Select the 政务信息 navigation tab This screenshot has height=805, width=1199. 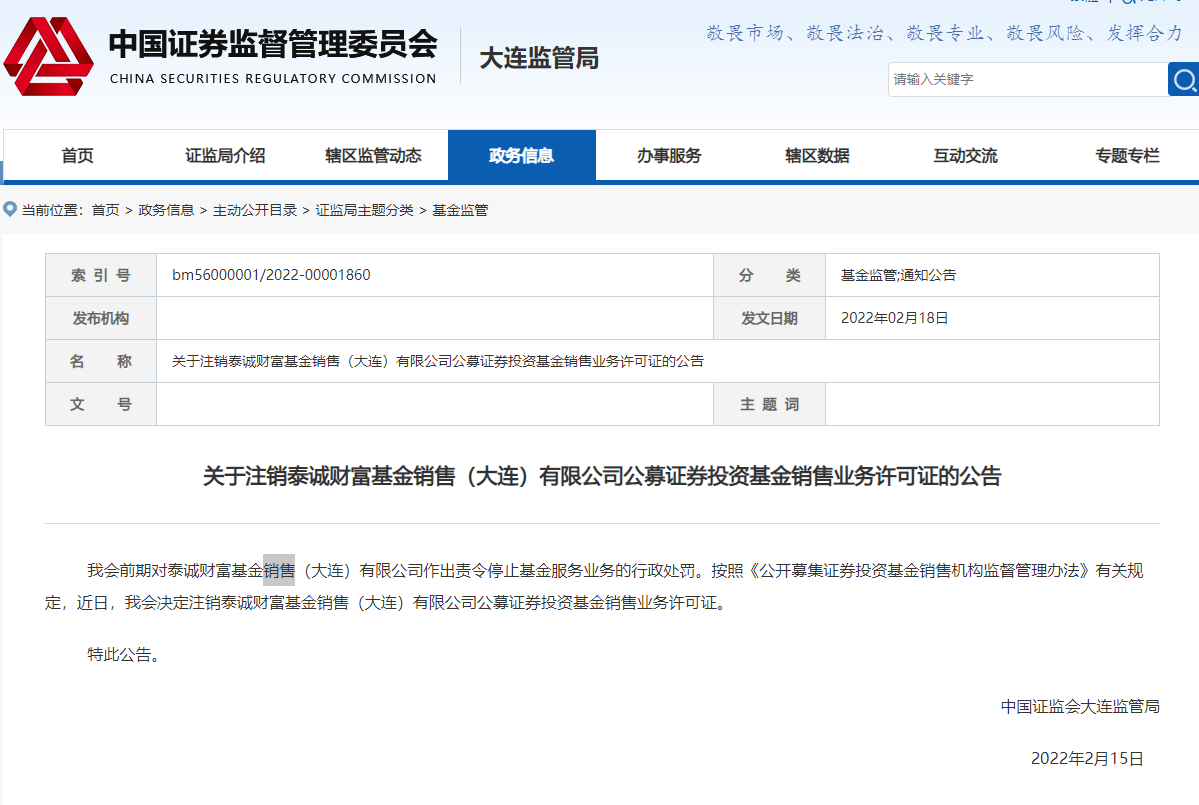coord(522,156)
